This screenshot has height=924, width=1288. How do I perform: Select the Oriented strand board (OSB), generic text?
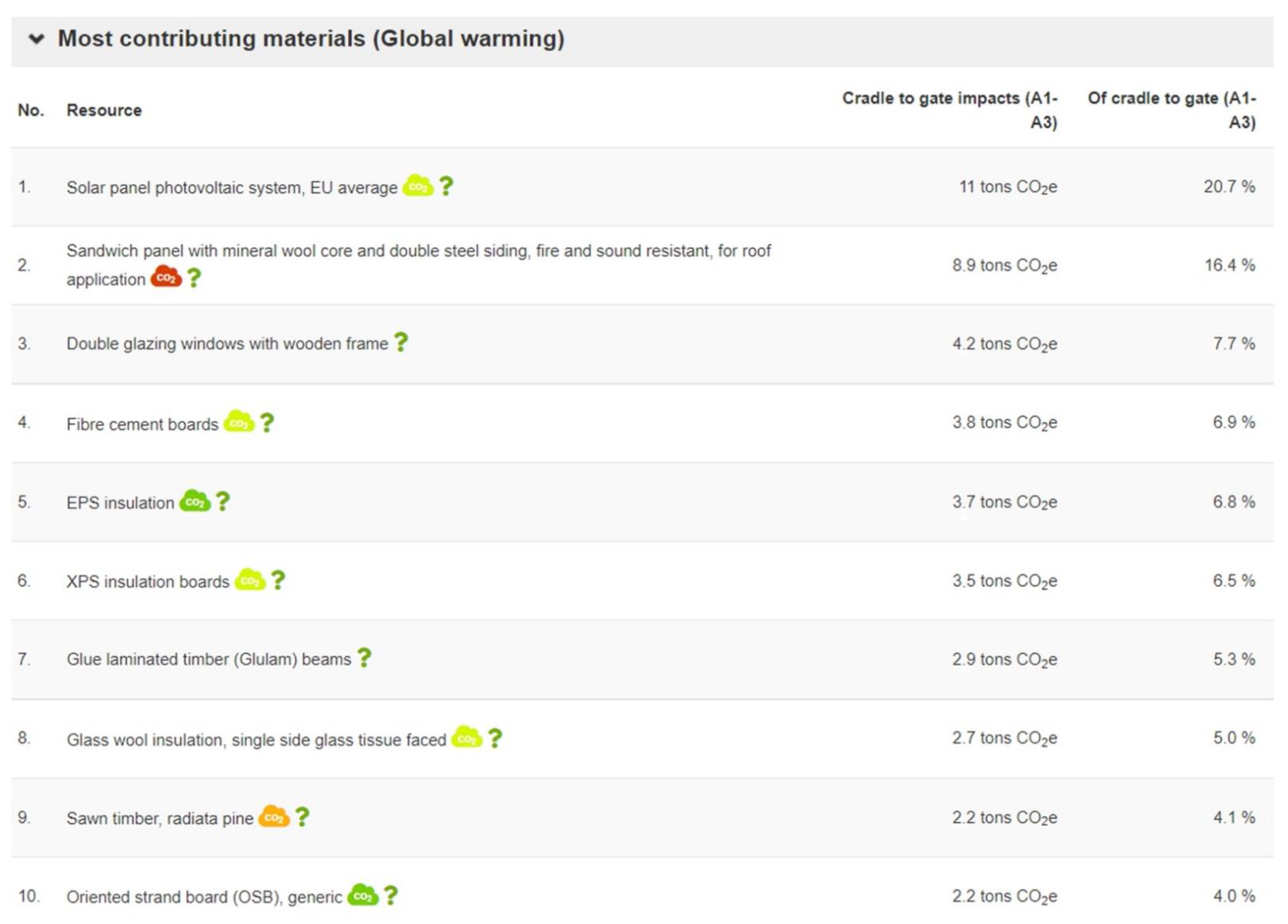pyautogui.click(x=204, y=897)
